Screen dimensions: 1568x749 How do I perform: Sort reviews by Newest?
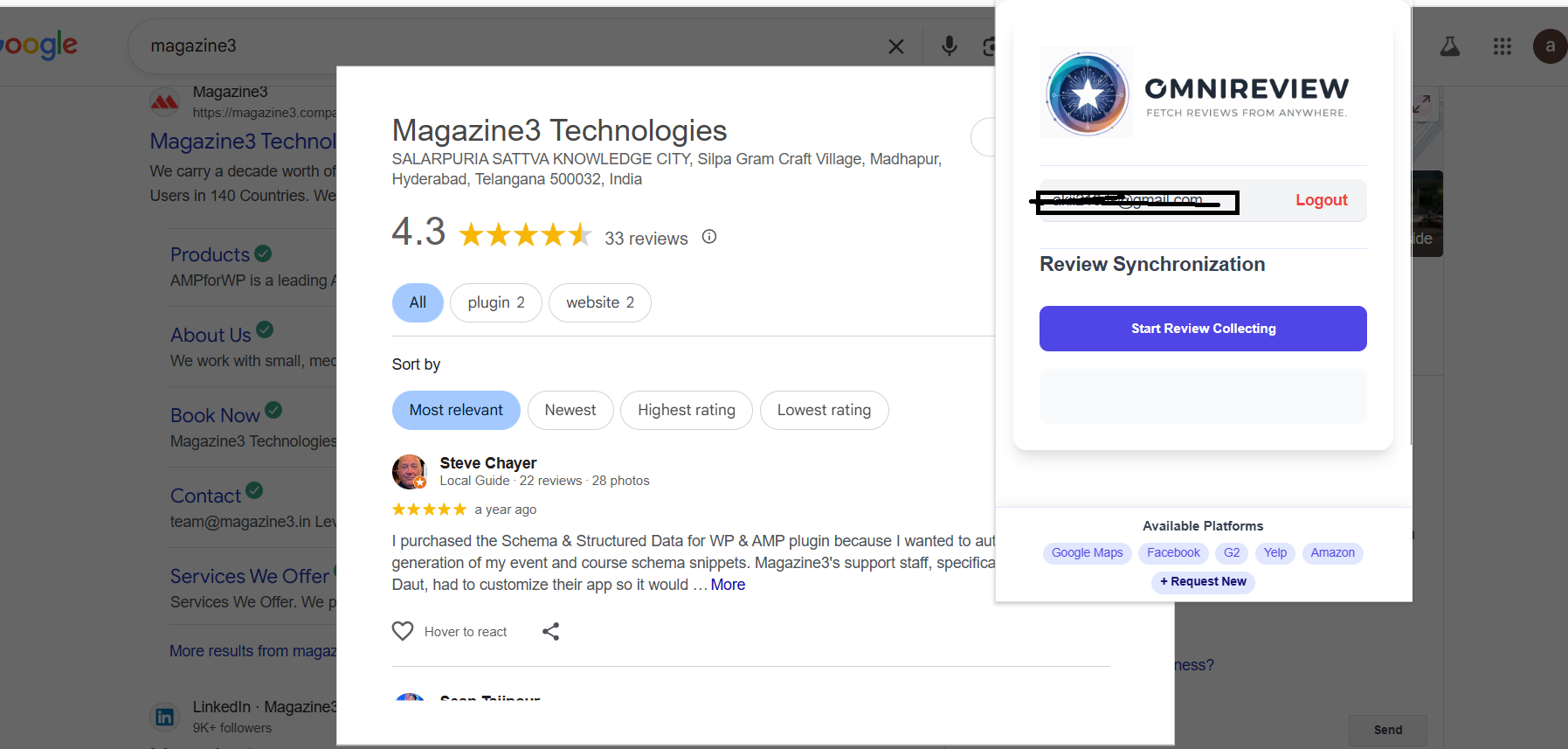pyautogui.click(x=570, y=410)
